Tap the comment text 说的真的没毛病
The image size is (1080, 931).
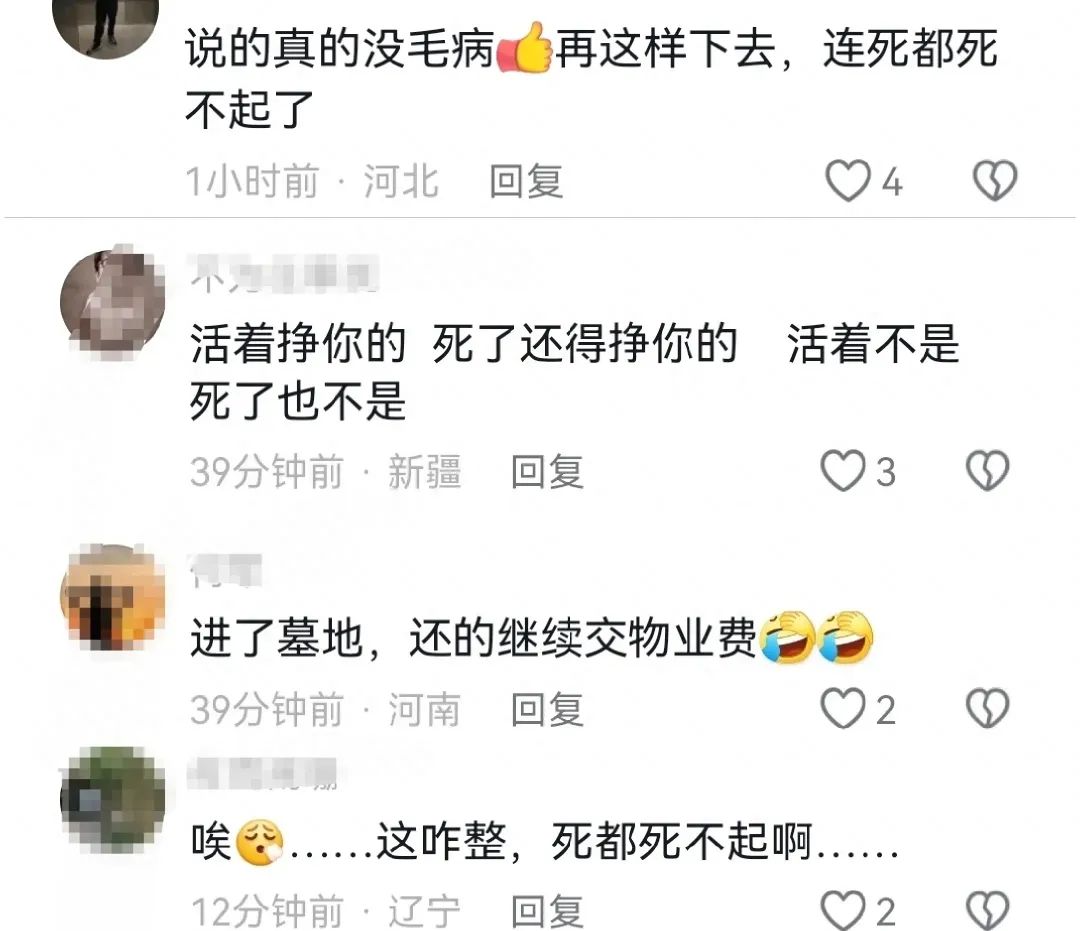[340, 50]
